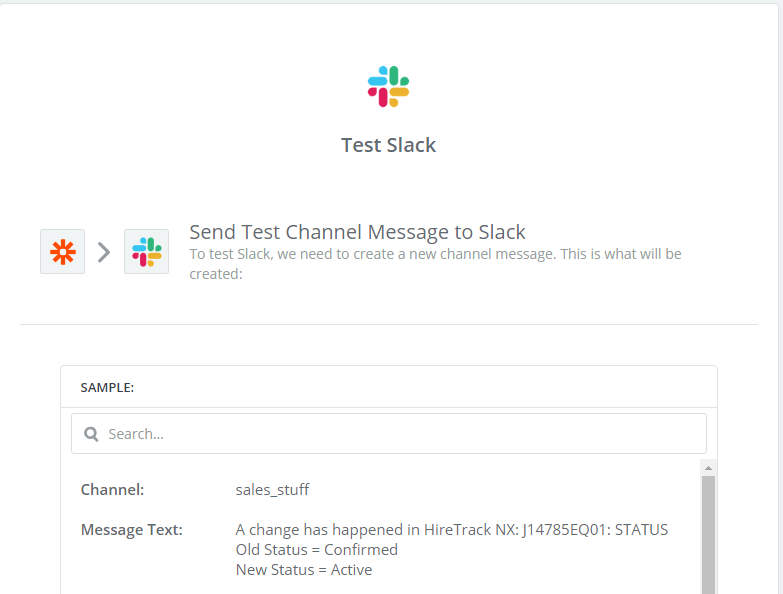Click "J14785EQ01: STATUS" in the message text

595,529
